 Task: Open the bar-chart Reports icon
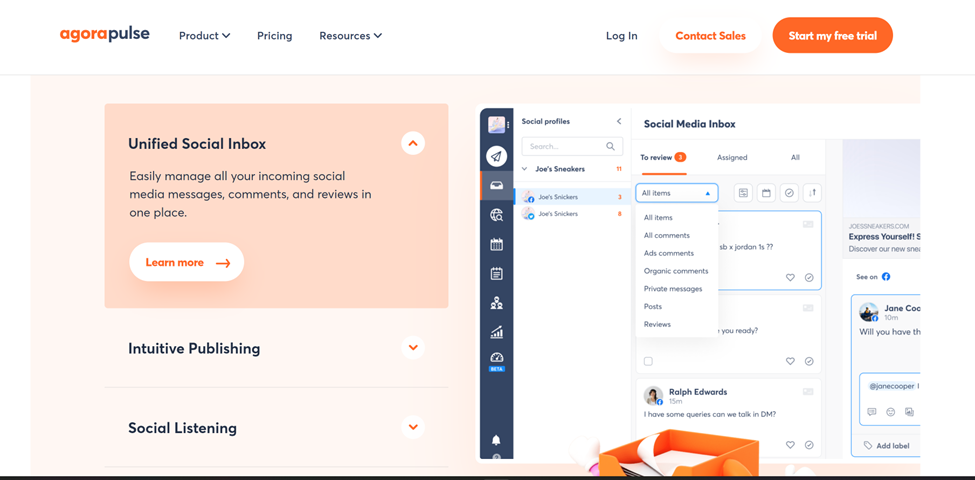point(496,333)
